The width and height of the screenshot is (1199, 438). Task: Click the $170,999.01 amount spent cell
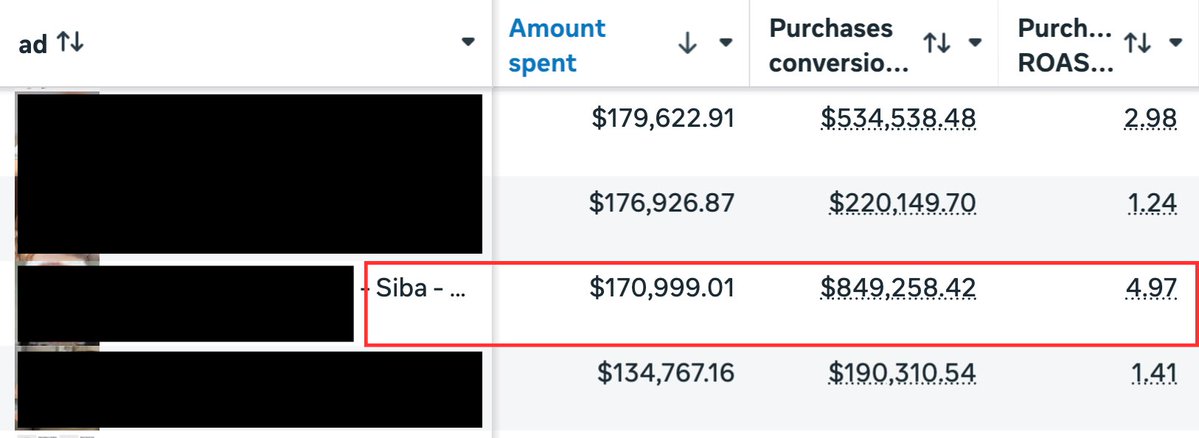[x=662, y=288]
